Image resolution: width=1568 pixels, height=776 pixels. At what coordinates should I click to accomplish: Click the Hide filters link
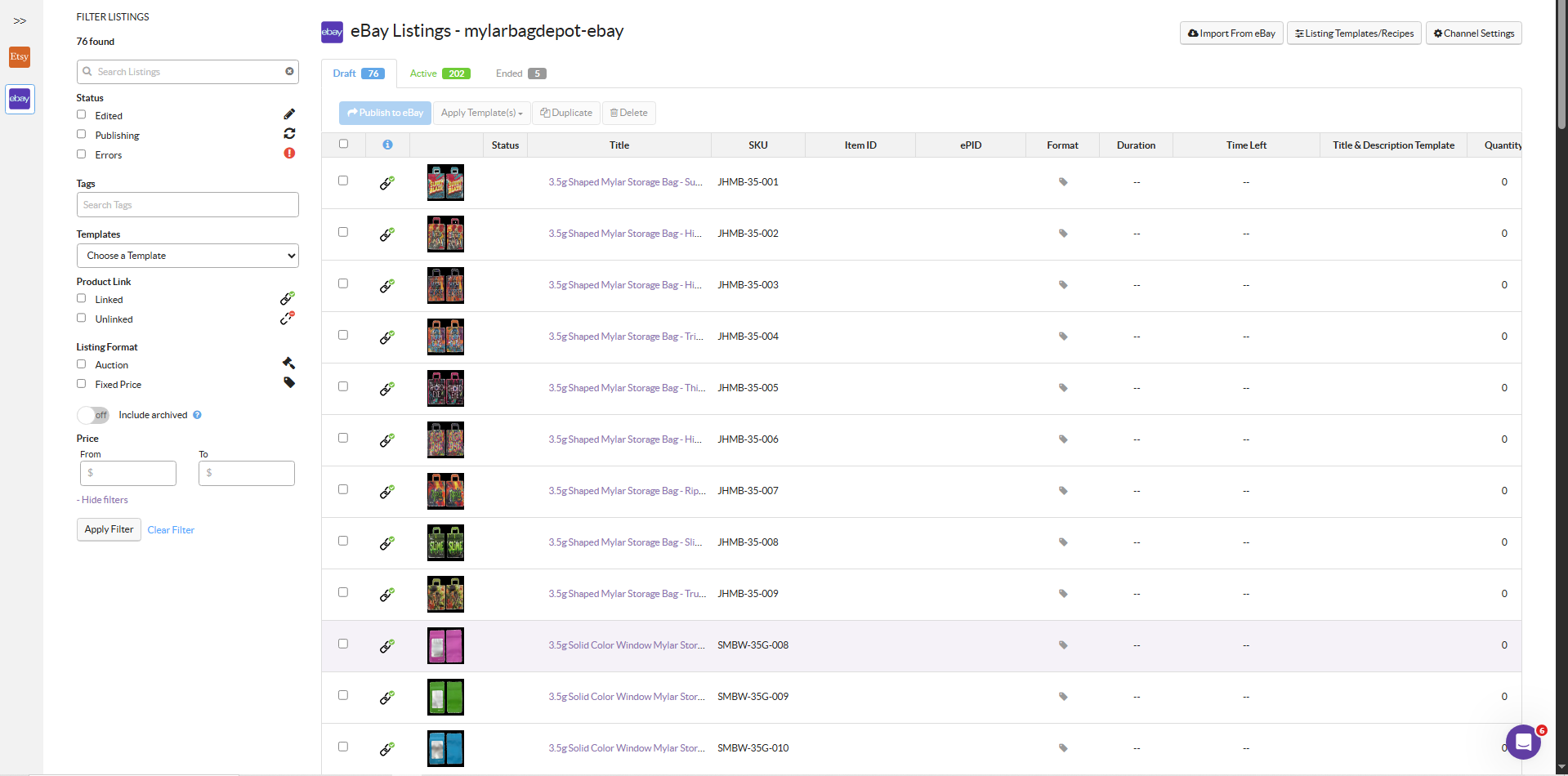(103, 500)
